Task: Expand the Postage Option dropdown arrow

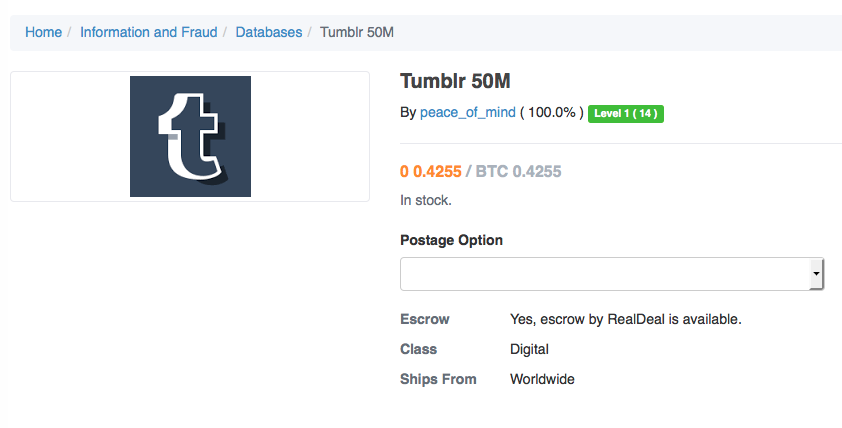Action: pos(816,274)
